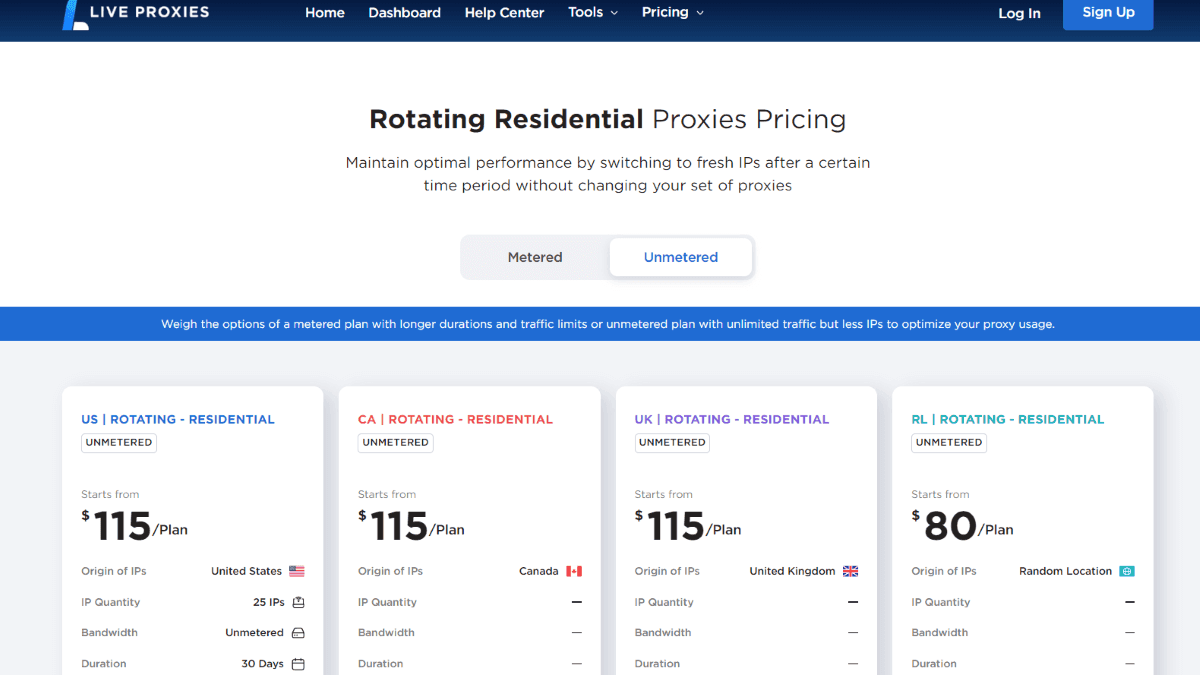The image size is (1200, 675).
Task: Click the IP Quantity icon beside 25 IPs
Action: point(298,602)
